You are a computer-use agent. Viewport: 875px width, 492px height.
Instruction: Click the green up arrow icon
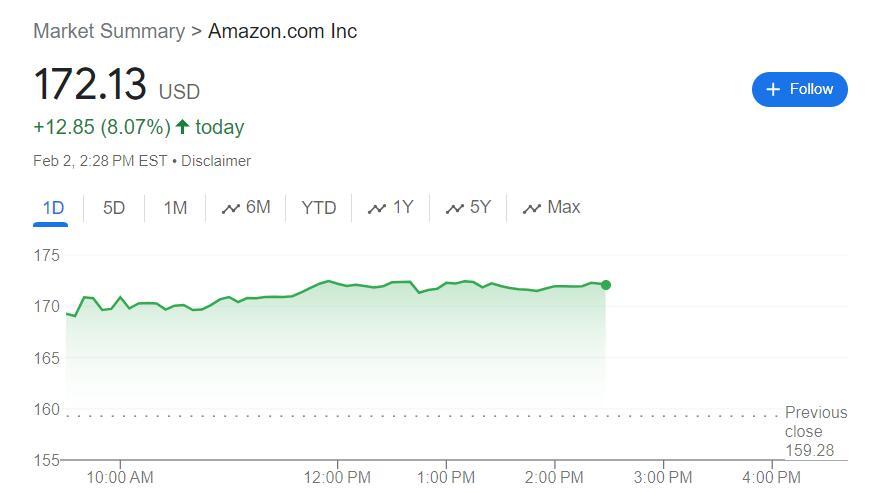pyautogui.click(x=182, y=127)
